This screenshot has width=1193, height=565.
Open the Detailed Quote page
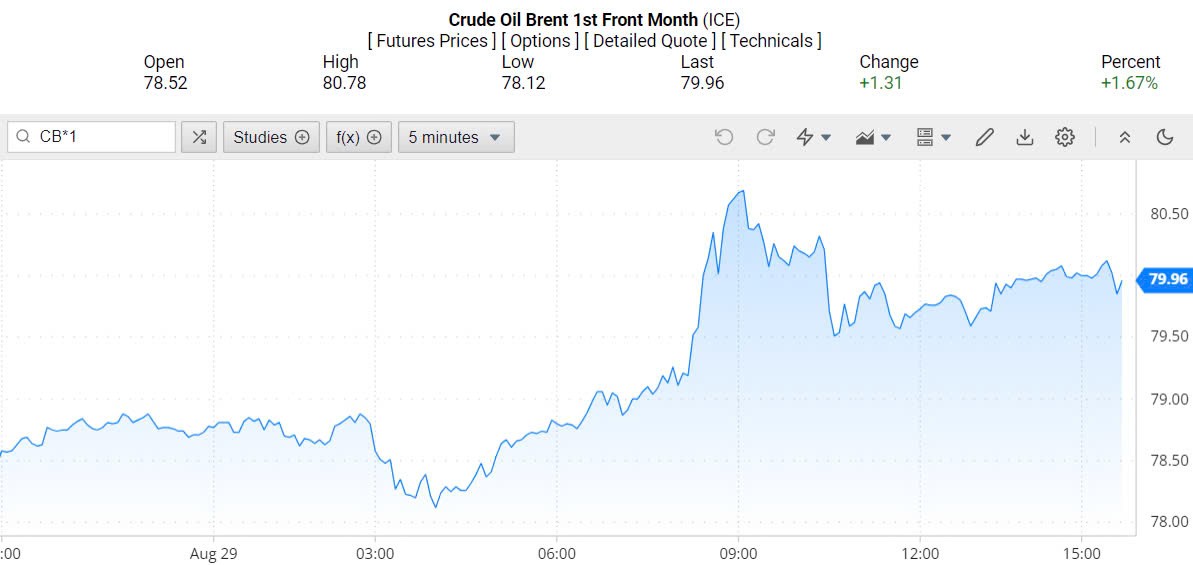pos(650,41)
